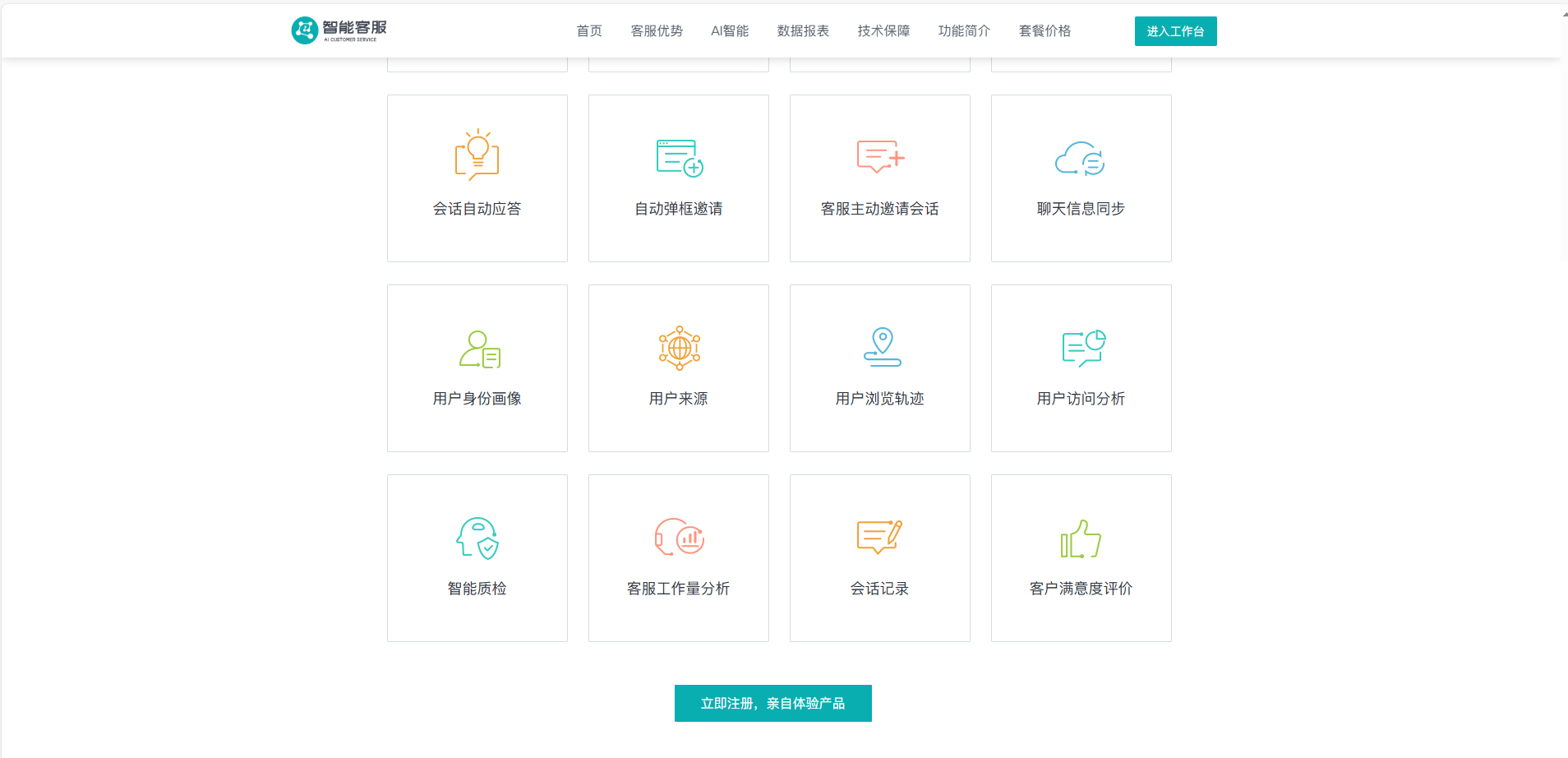Click the 用户访问分析 chart icon
This screenshot has height=758, width=1568.
(x=1083, y=348)
